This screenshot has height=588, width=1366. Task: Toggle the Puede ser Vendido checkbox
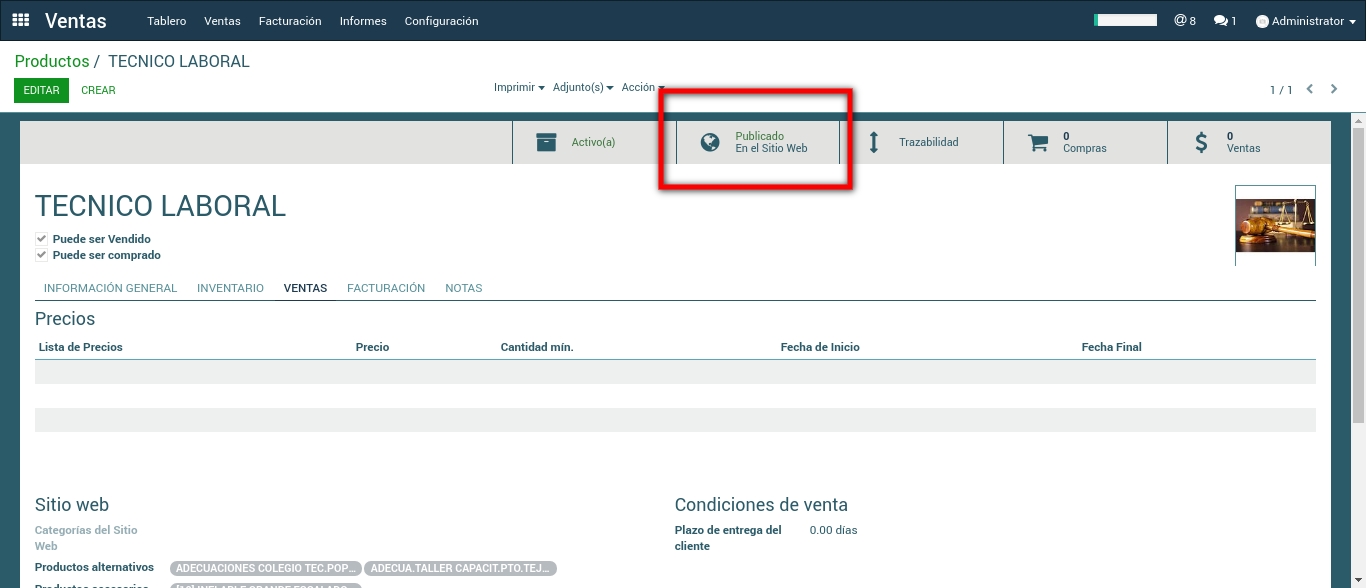click(42, 239)
